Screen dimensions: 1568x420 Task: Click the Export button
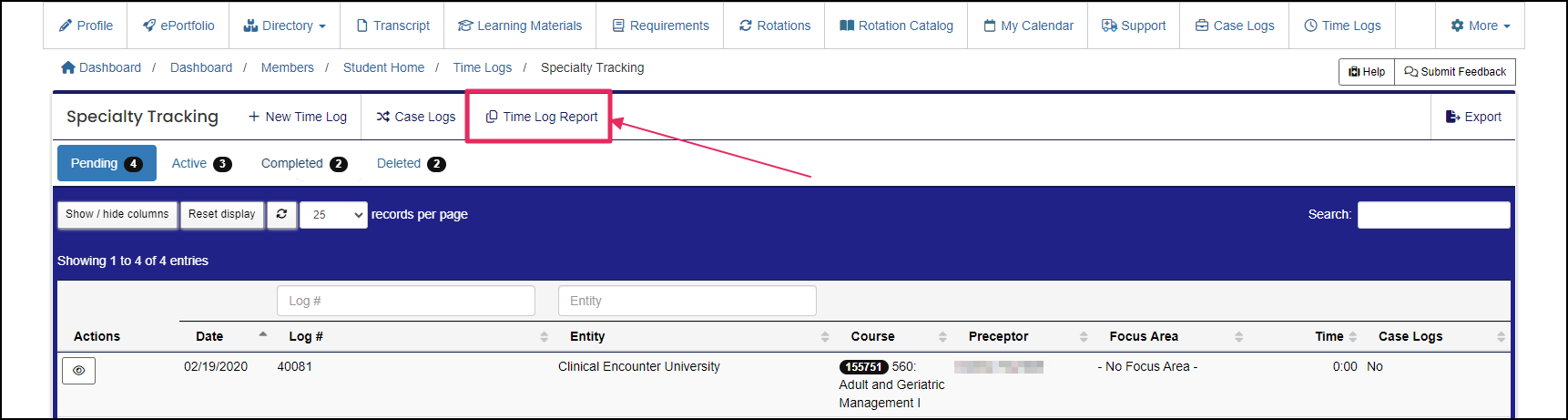point(1473,117)
